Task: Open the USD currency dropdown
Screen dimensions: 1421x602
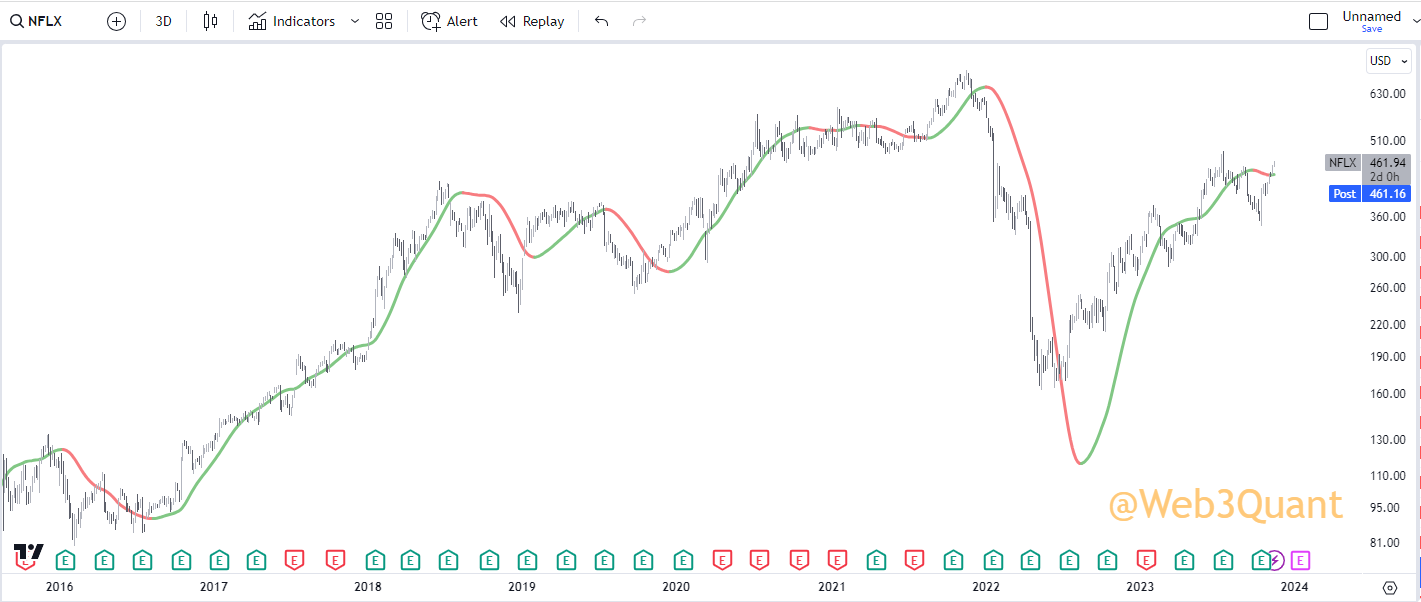Action: point(1389,61)
